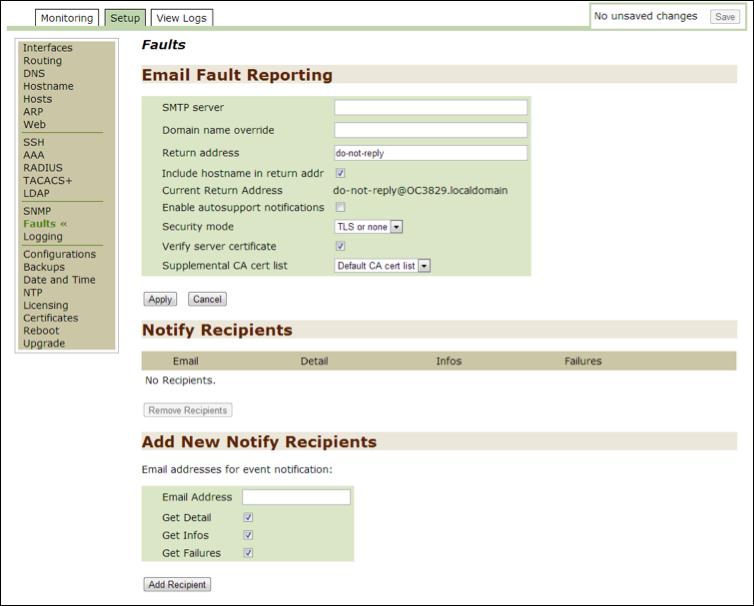Enable autosupport notifications checkbox

point(340,208)
